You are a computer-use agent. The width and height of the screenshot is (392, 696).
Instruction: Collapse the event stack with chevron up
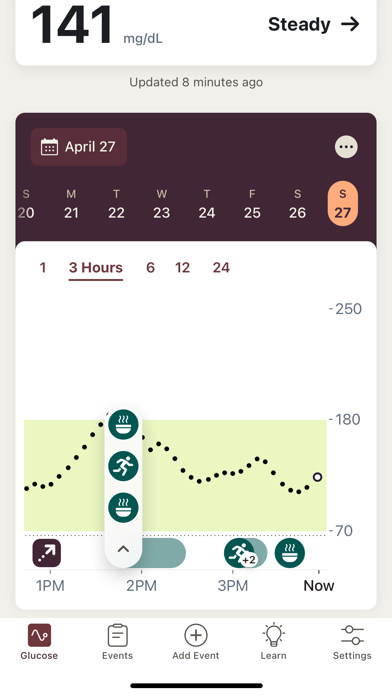(123, 549)
